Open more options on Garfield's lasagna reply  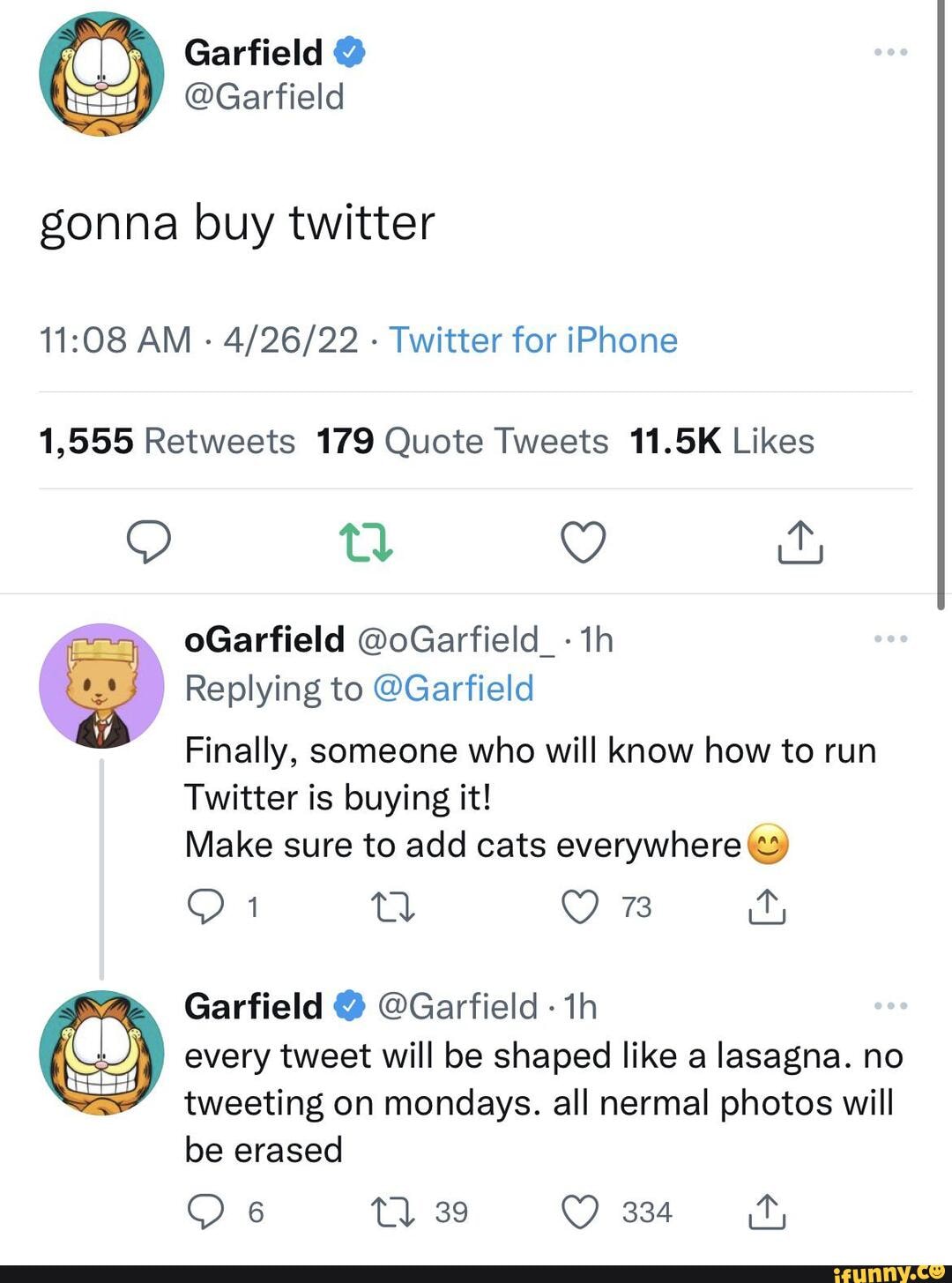890,1005
